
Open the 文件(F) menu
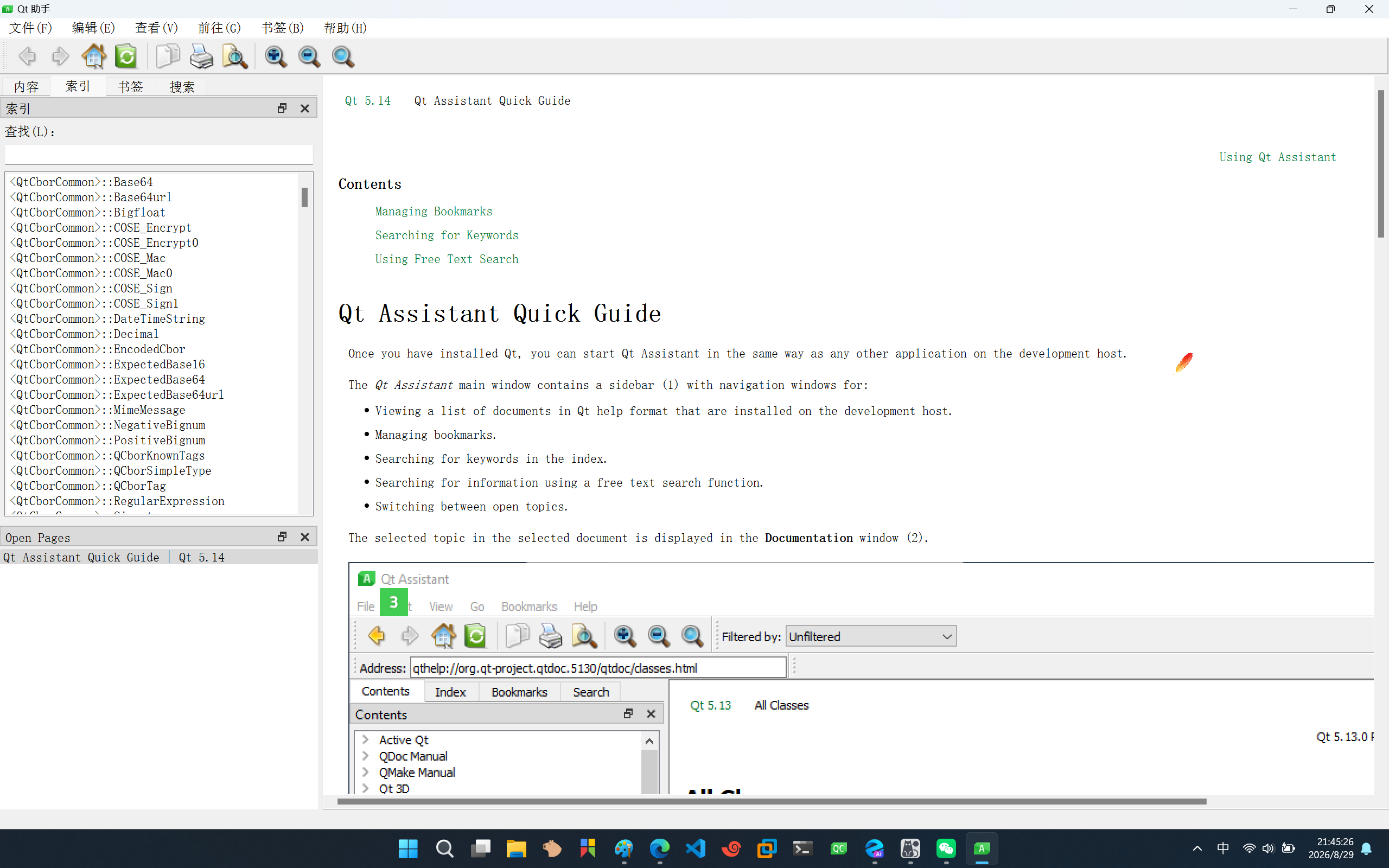pyautogui.click(x=30, y=28)
